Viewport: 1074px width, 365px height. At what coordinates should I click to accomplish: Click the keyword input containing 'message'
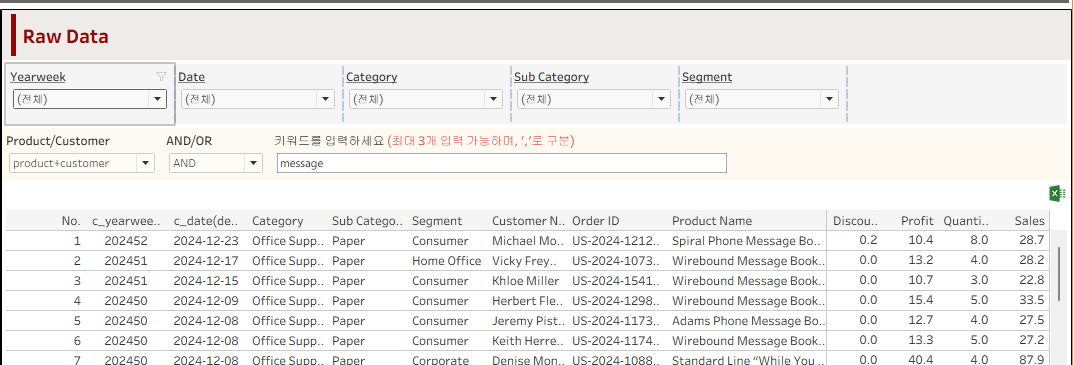point(501,164)
